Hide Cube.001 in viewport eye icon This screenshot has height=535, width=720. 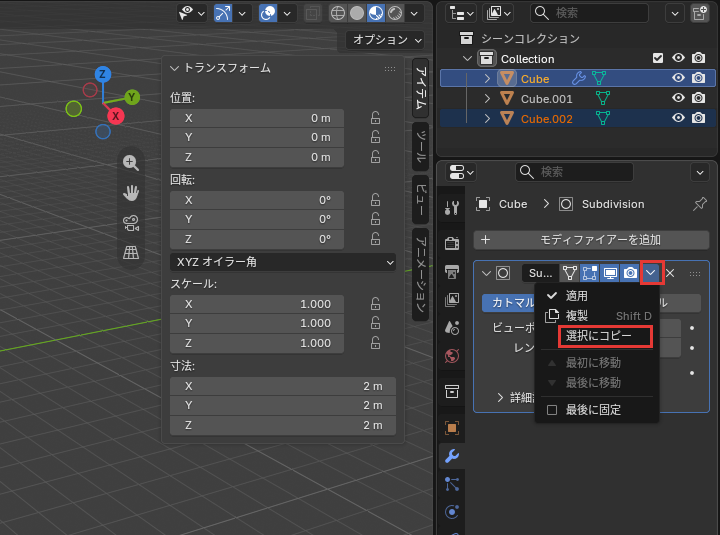click(x=678, y=98)
